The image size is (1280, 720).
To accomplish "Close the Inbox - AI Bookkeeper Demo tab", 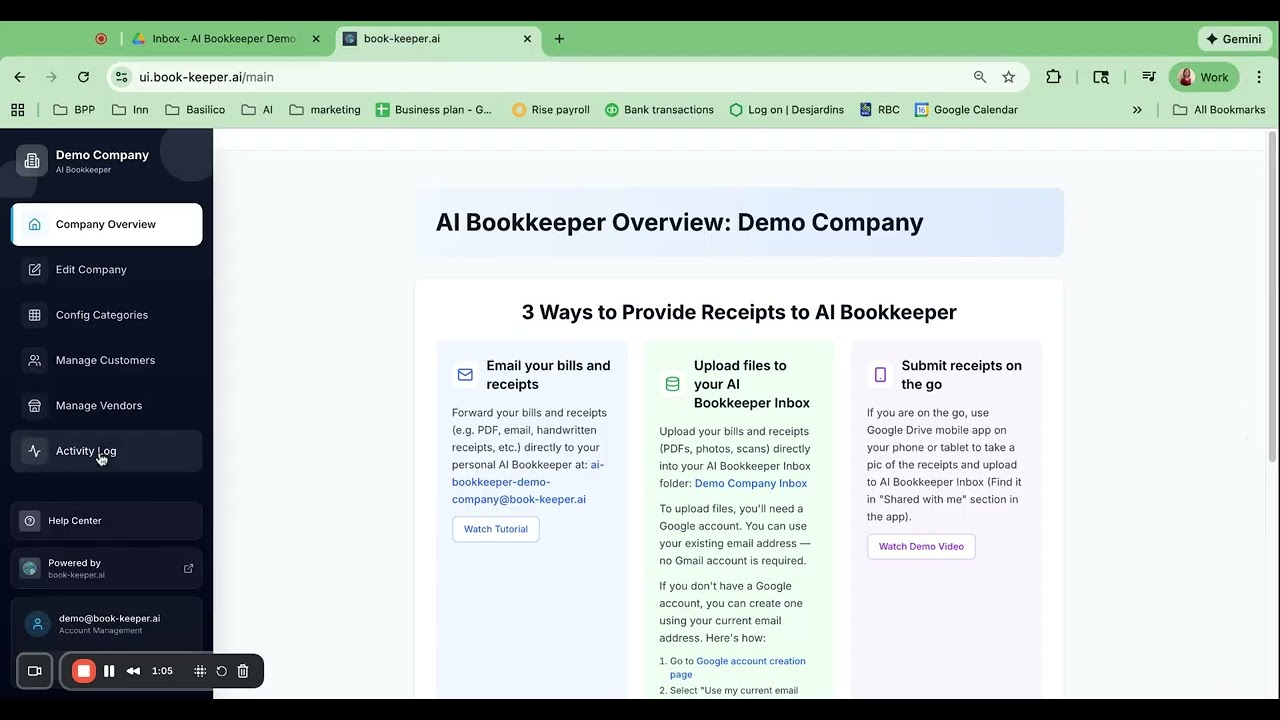I will 316,39.
